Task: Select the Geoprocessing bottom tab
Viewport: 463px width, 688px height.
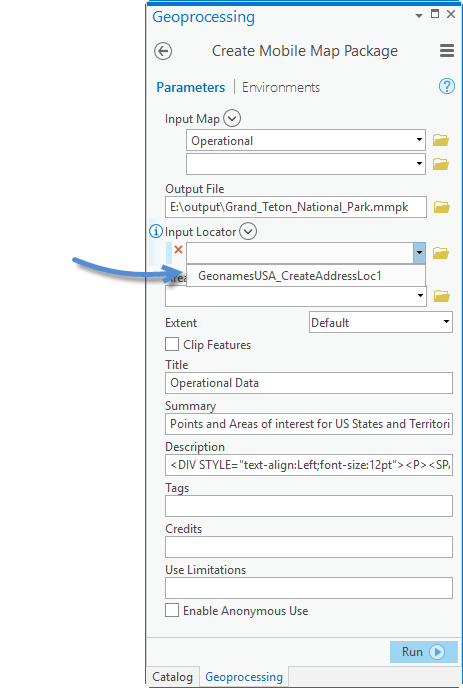Action: coord(244,677)
